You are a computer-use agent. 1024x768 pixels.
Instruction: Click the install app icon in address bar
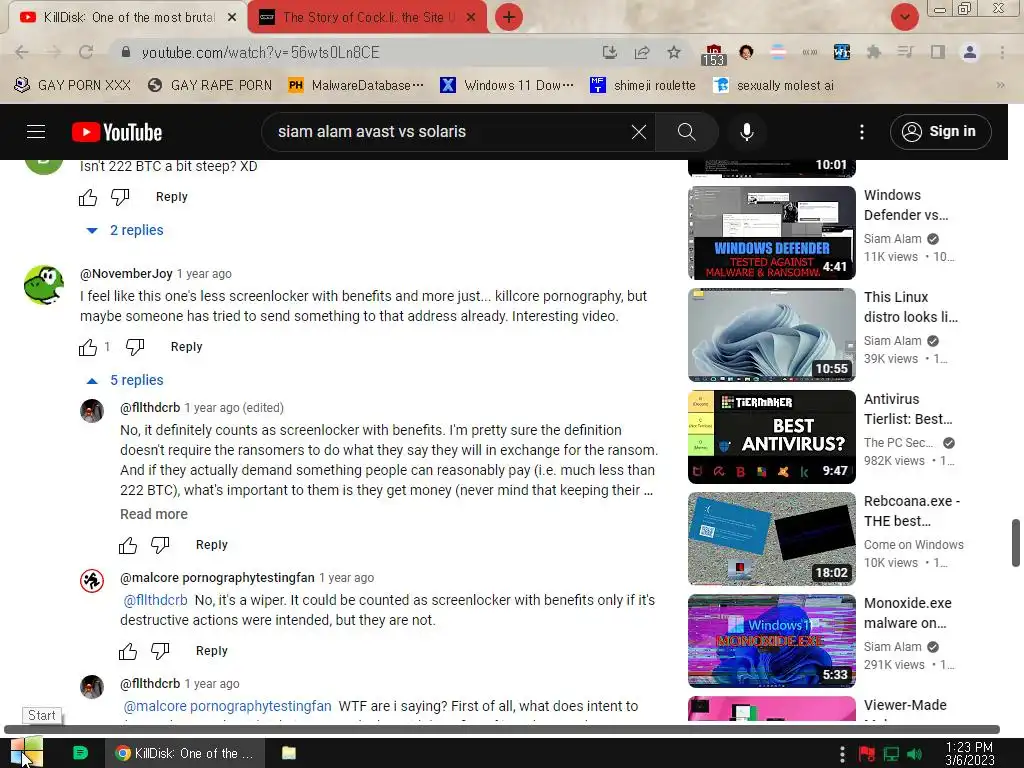point(609,52)
